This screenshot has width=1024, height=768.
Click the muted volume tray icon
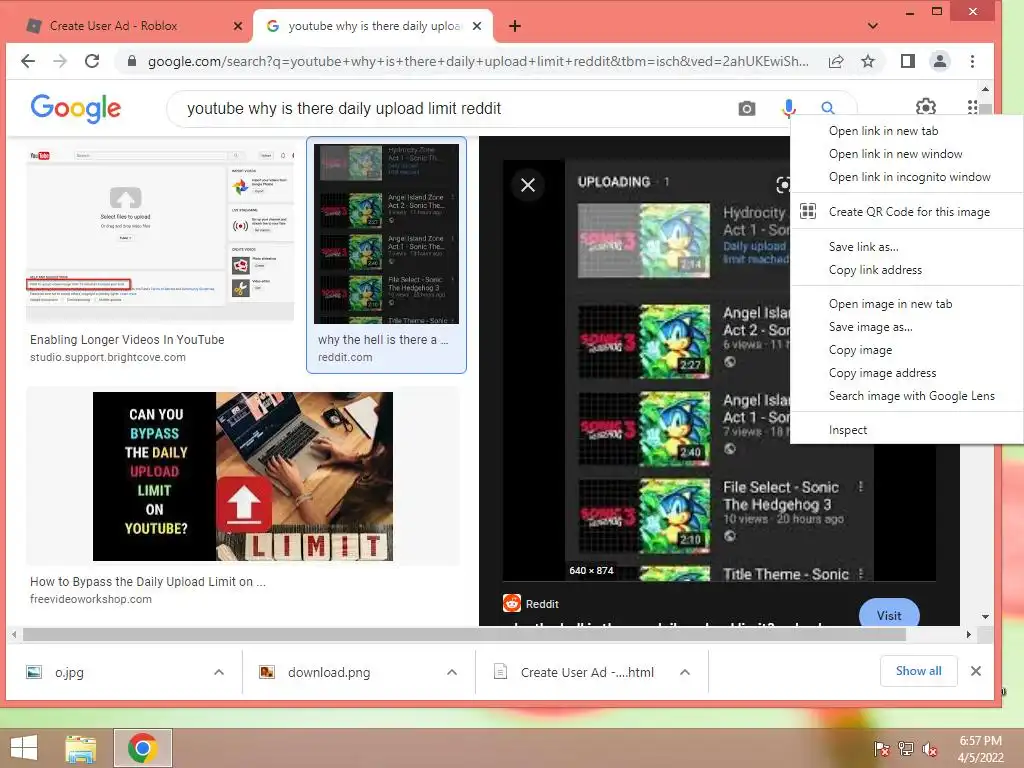point(930,749)
